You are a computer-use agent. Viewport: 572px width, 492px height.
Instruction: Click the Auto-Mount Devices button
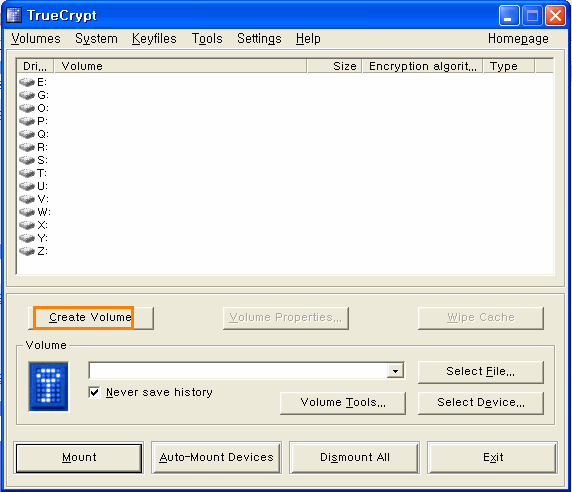[x=216, y=458]
